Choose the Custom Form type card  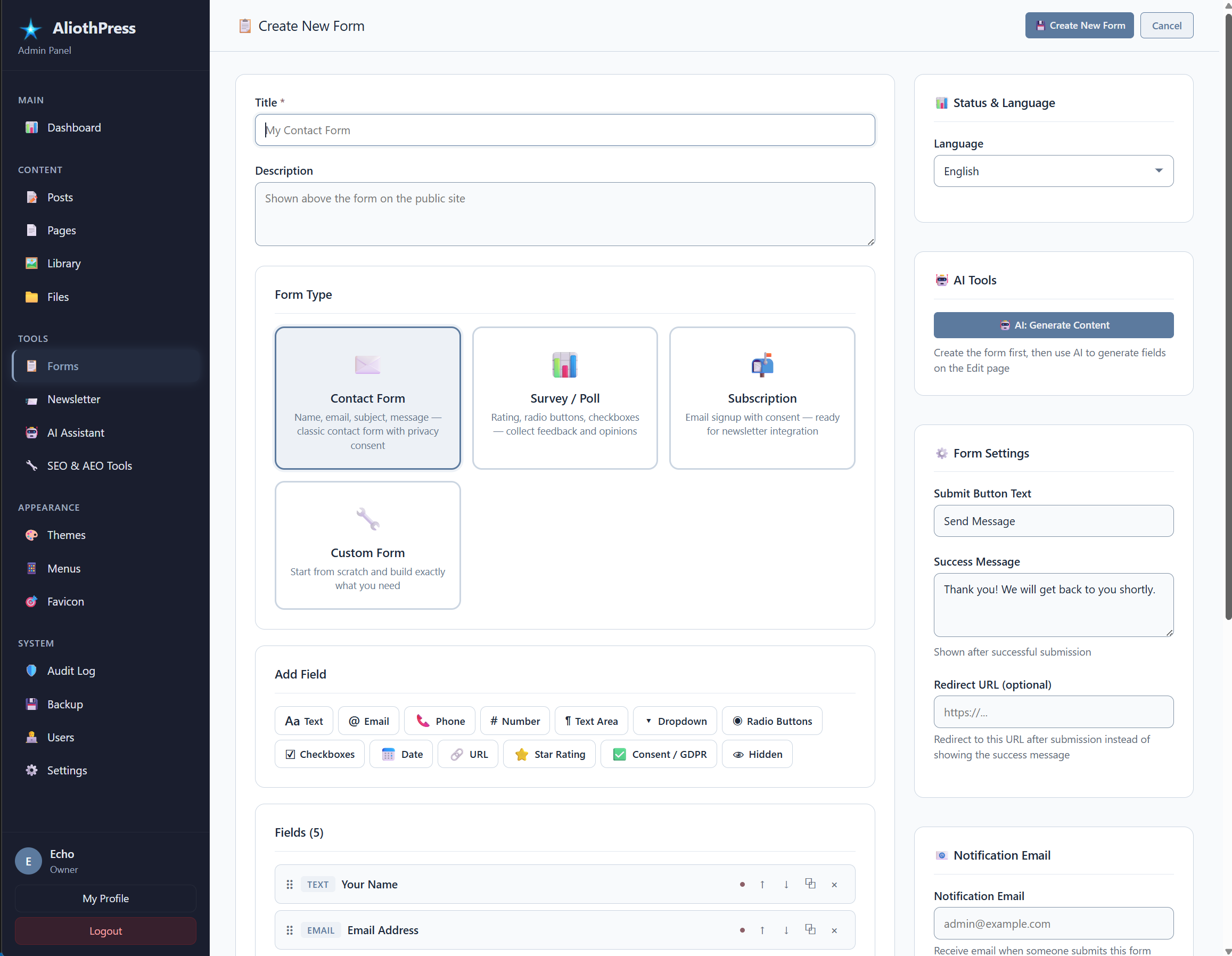(367, 545)
